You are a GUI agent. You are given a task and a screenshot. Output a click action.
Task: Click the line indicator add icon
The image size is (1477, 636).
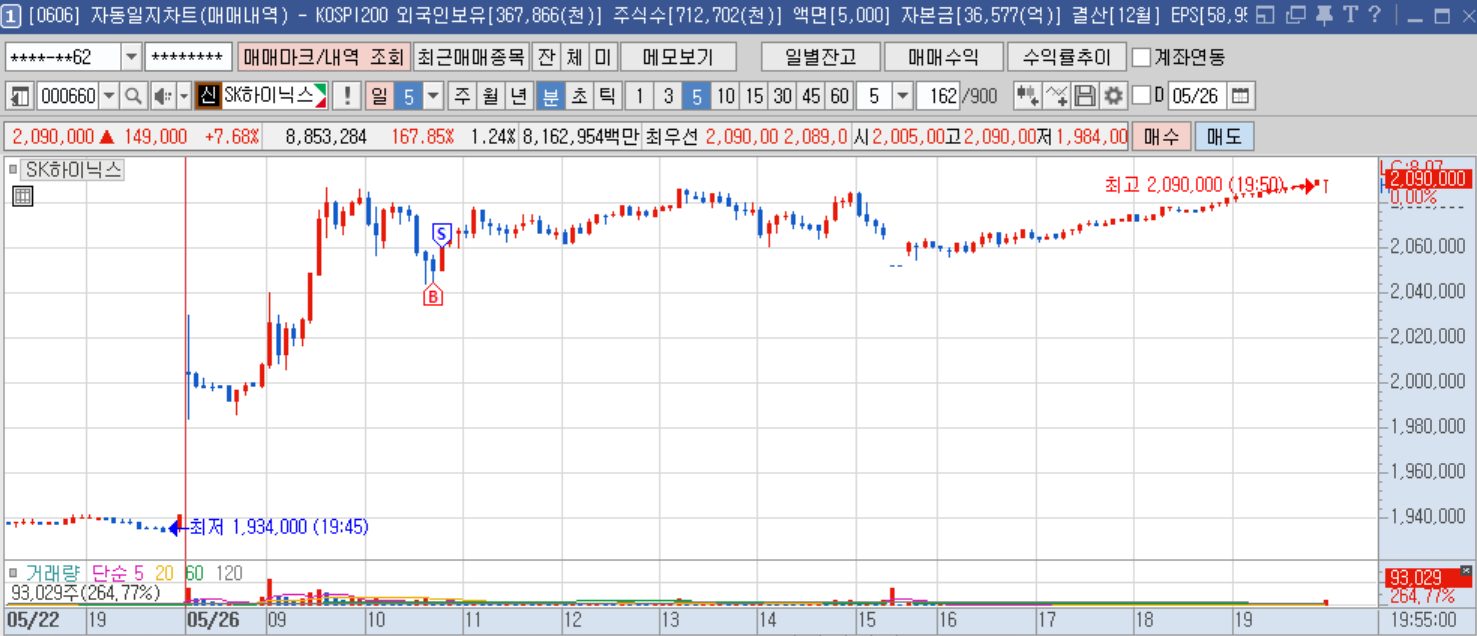[1057, 96]
